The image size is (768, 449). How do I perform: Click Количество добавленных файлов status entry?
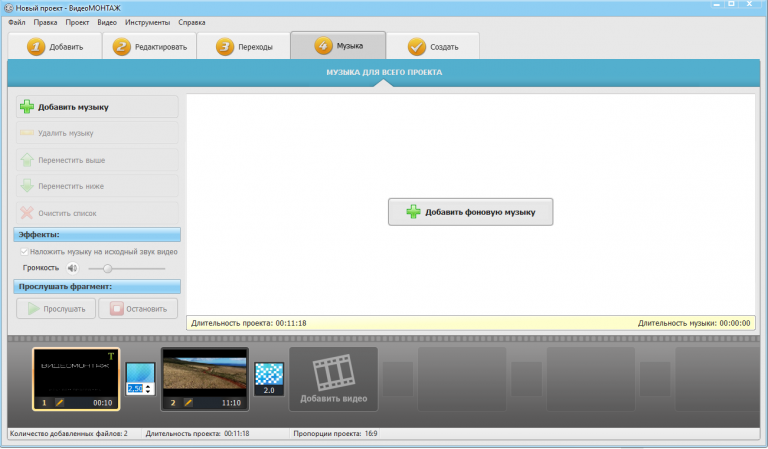pyautogui.click(x=69, y=433)
